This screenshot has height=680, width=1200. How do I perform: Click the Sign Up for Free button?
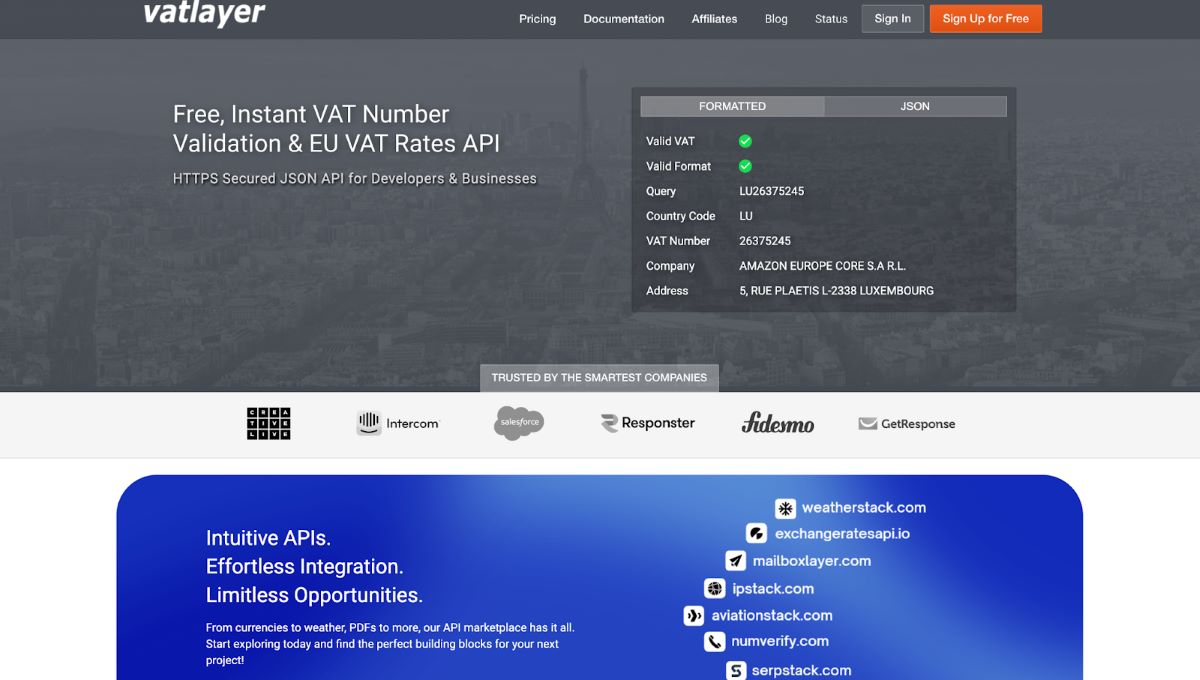tap(985, 18)
